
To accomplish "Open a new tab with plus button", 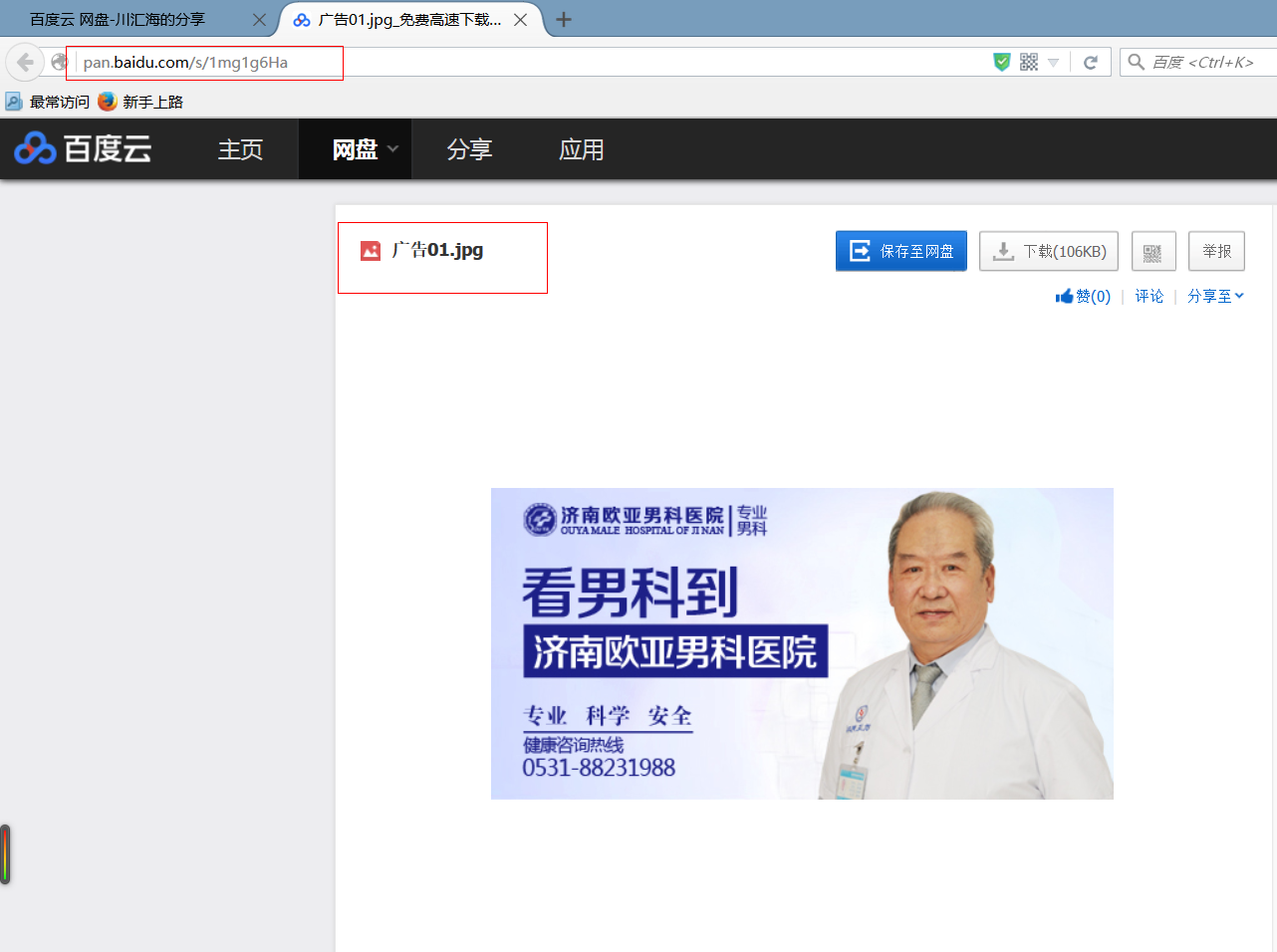I will point(564,20).
